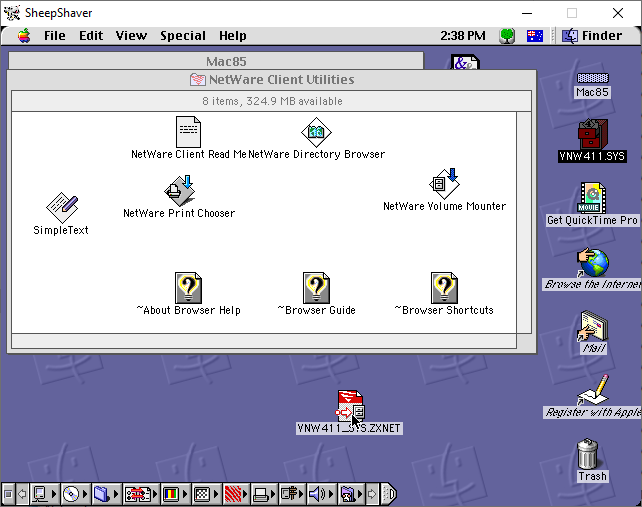Viewport: 642px width, 507px height.
Task: Open the File Sharing folder control strip module
Action: [105, 494]
